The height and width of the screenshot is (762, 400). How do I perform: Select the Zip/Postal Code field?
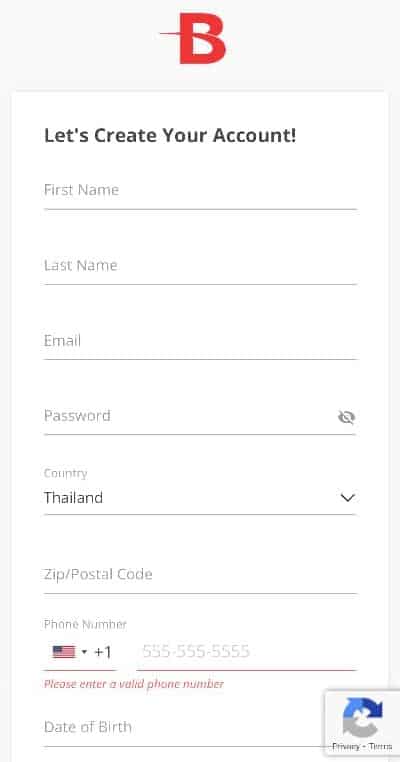coord(200,575)
